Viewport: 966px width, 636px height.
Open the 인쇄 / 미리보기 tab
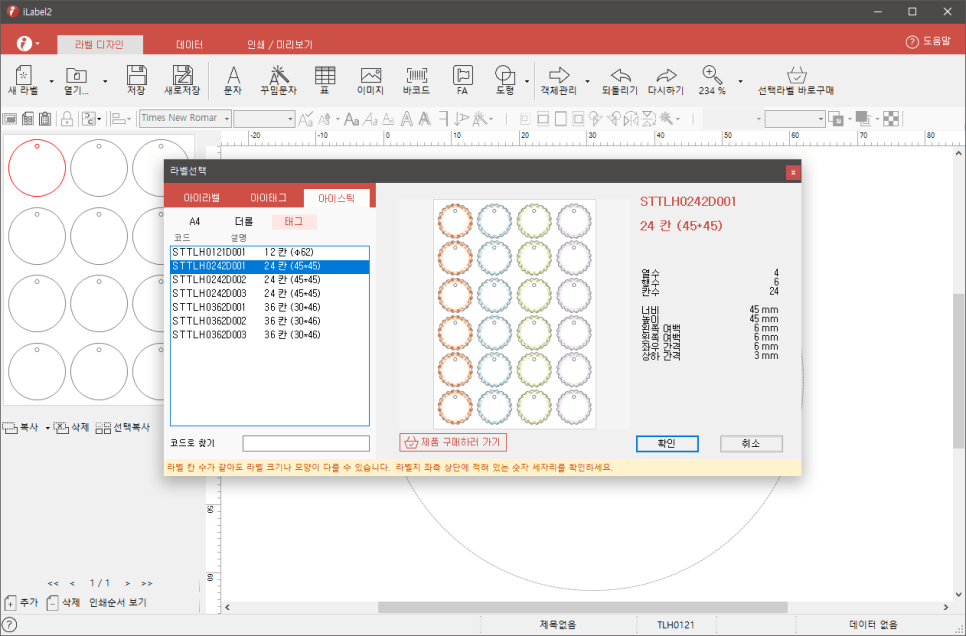coord(280,44)
